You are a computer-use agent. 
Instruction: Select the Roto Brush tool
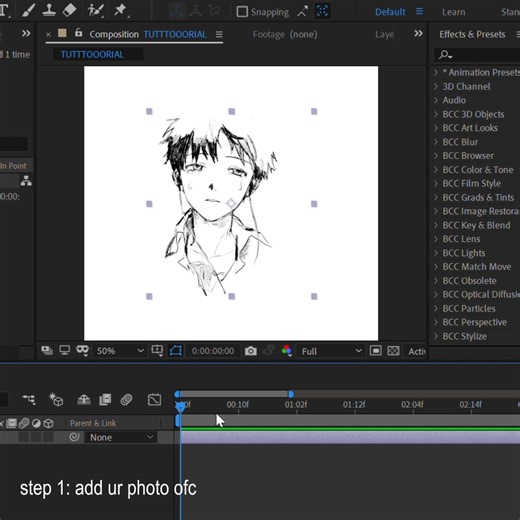(x=95, y=10)
